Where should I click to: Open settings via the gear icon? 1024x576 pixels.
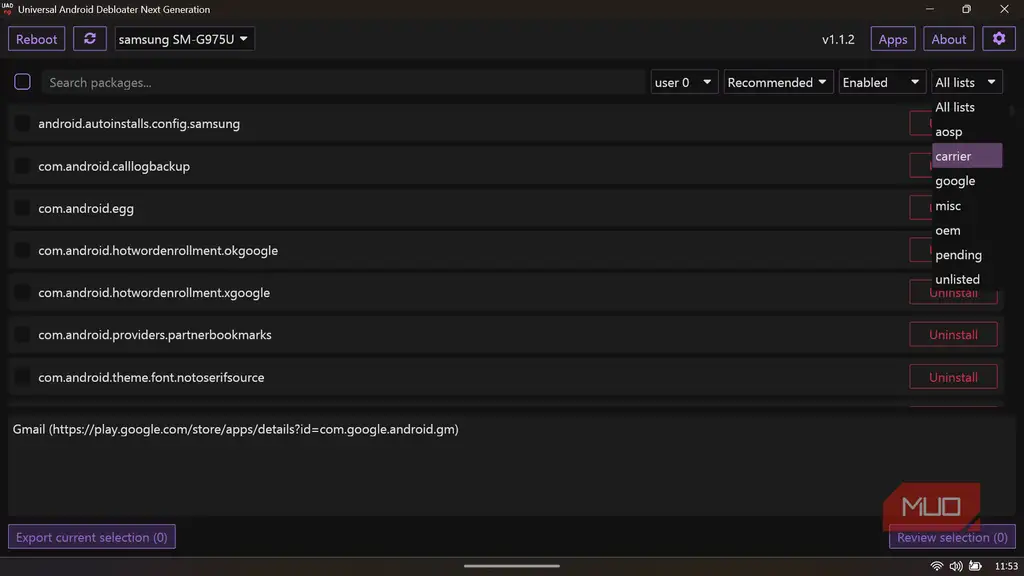999,39
